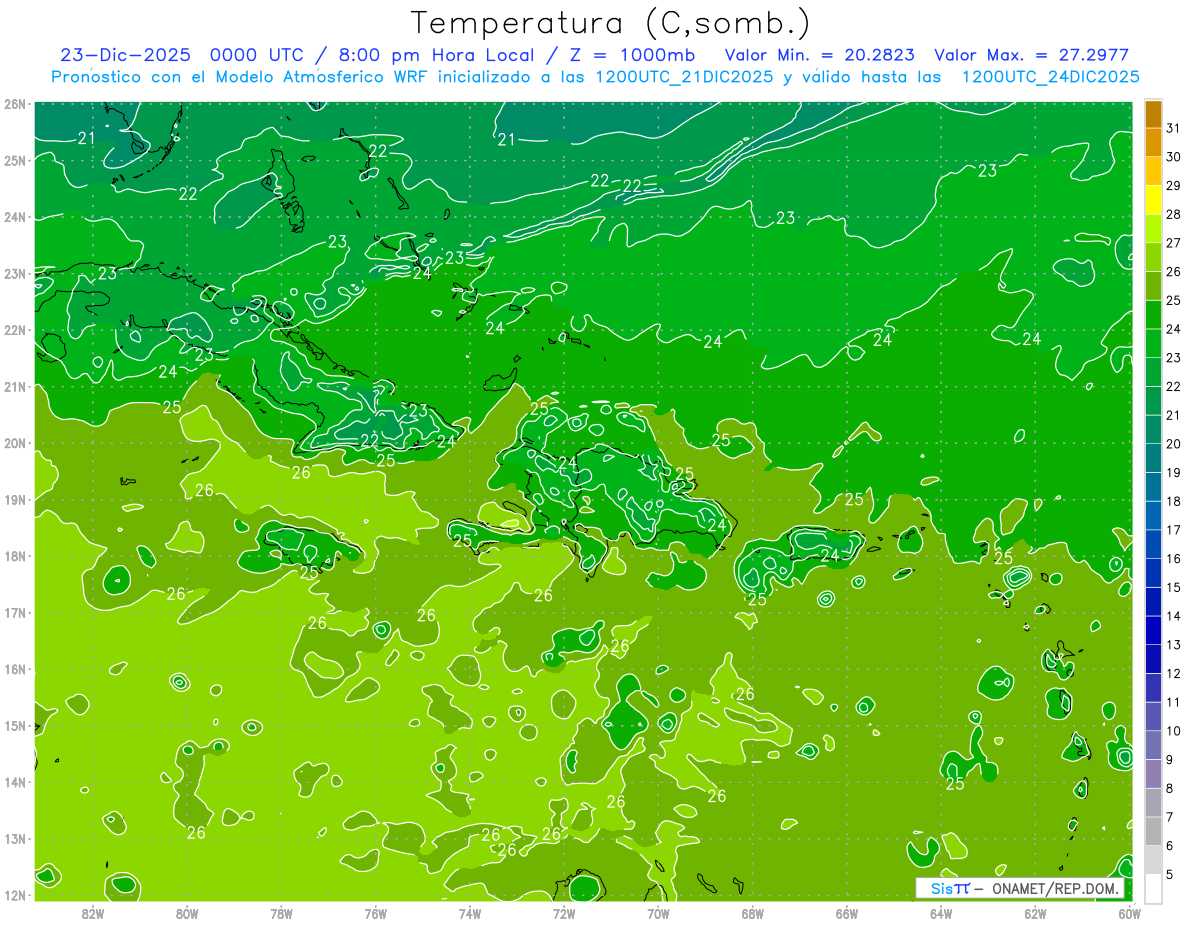This screenshot has width=1200, height=927.
Task: Click the orange colorbar segment between 30 and 31
Action: click(x=1153, y=143)
